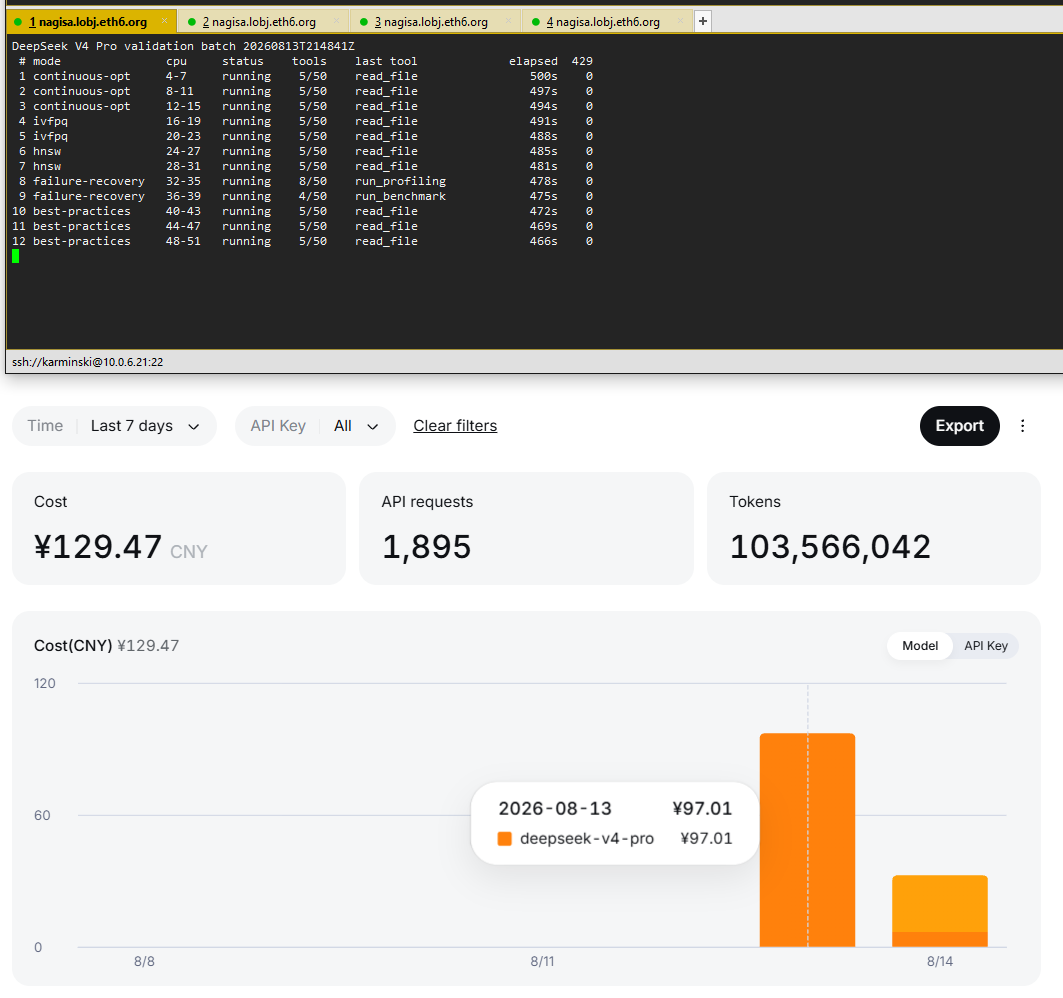Close terminal tab 3 with its x icon

tap(508, 21)
